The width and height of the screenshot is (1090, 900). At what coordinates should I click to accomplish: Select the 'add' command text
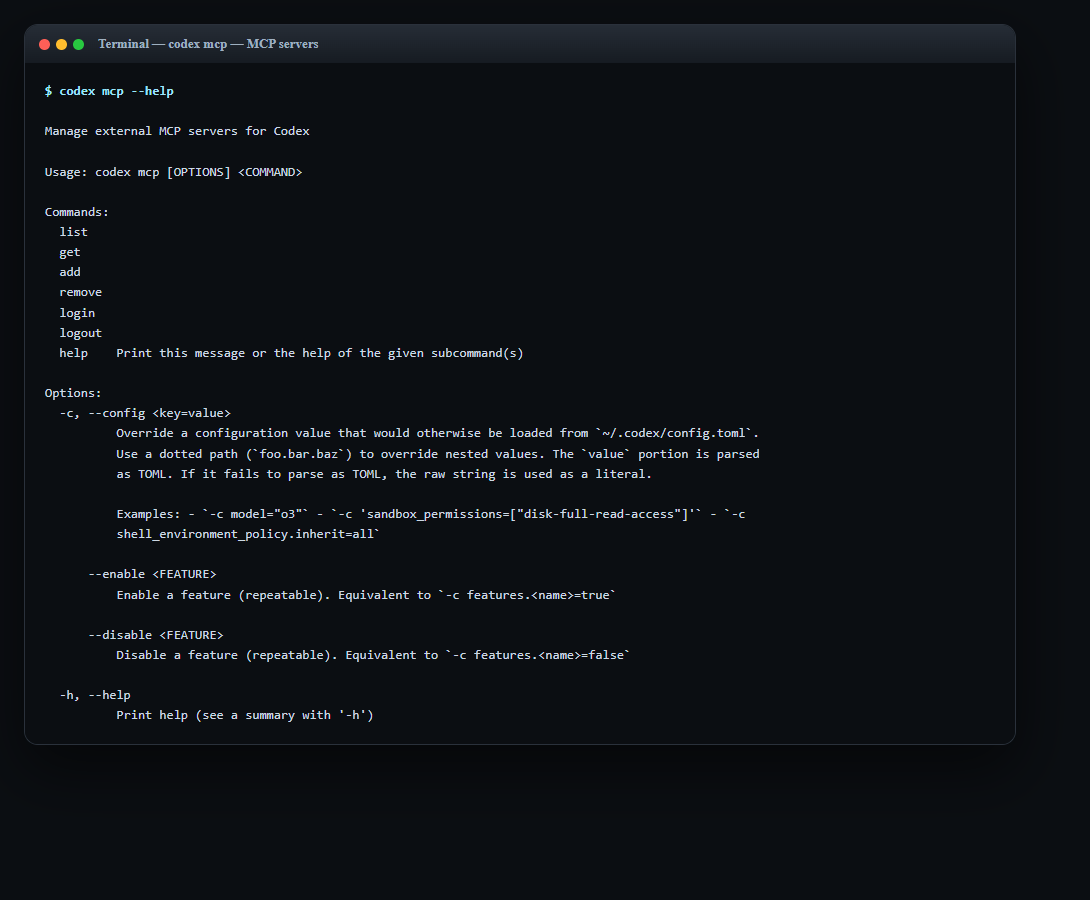click(x=70, y=272)
